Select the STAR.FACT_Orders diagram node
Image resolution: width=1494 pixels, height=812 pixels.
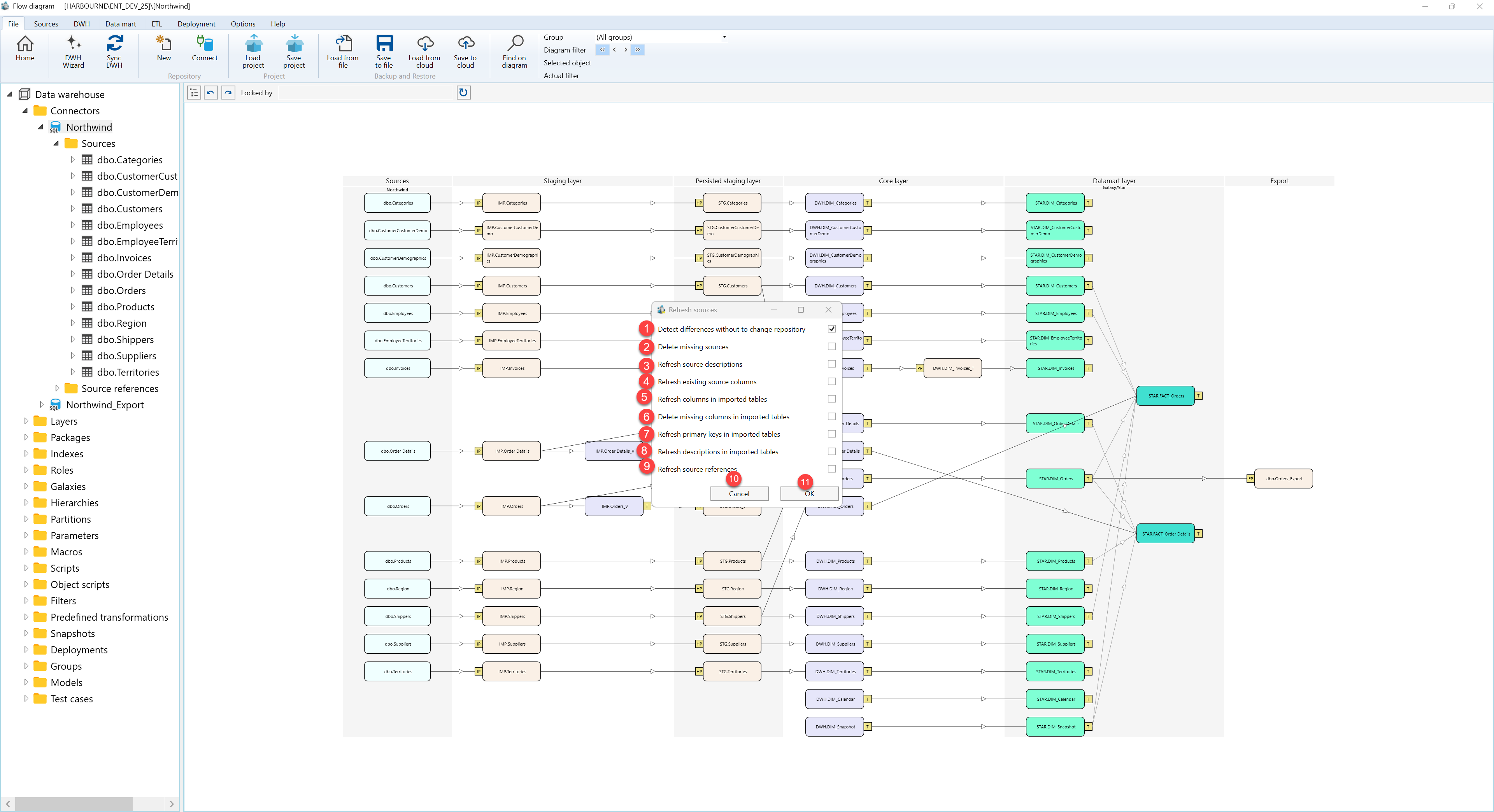[x=1165, y=396]
